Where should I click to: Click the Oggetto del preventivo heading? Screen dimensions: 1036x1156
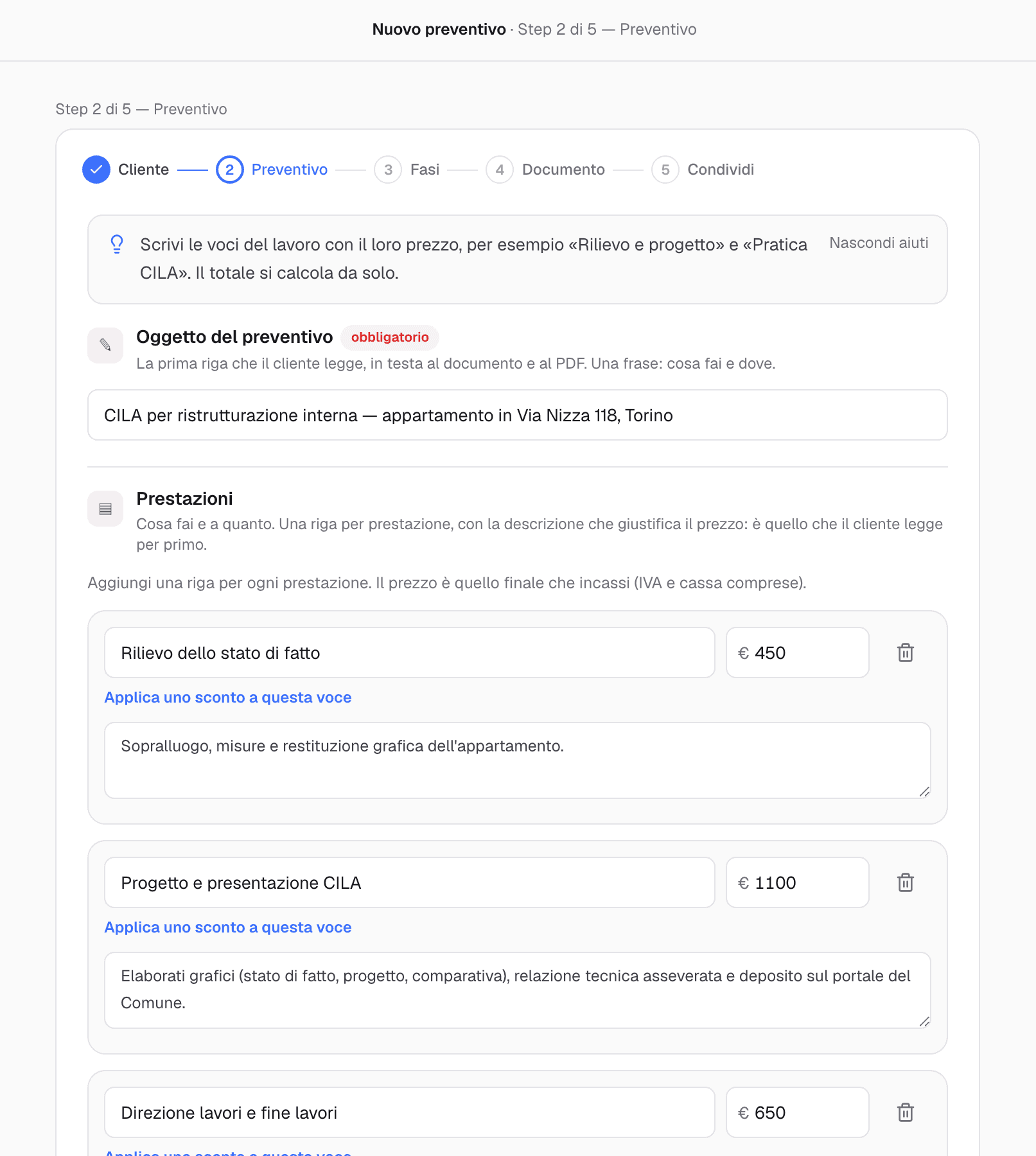pyautogui.click(x=234, y=337)
